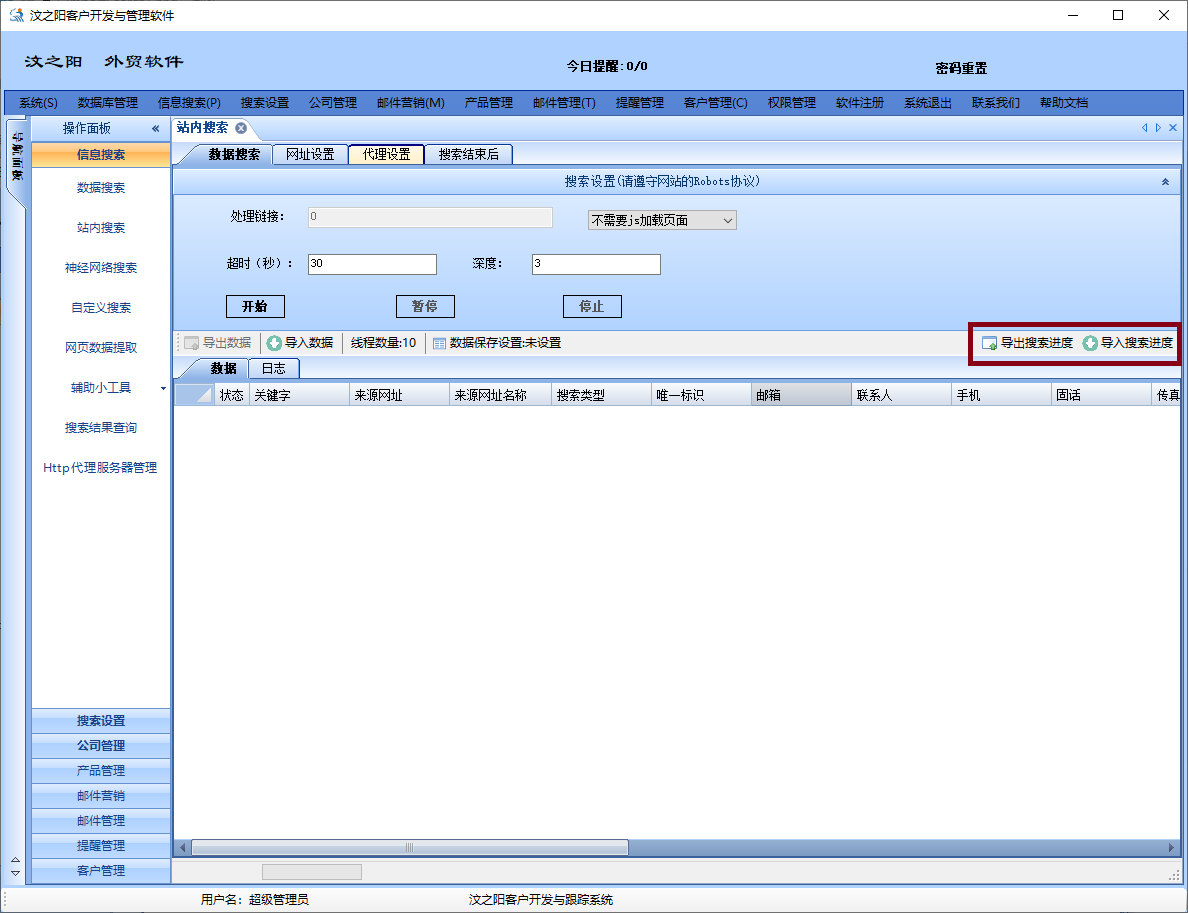Viewport: 1188px width, 913px height.
Task: Open 数据保存设置 table icon
Action: (x=439, y=343)
